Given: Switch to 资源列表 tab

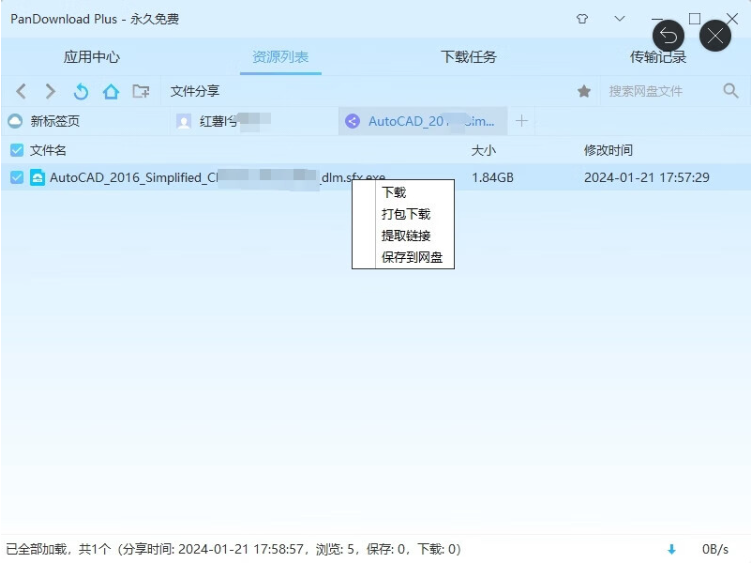Looking at the screenshot, I should (280, 57).
